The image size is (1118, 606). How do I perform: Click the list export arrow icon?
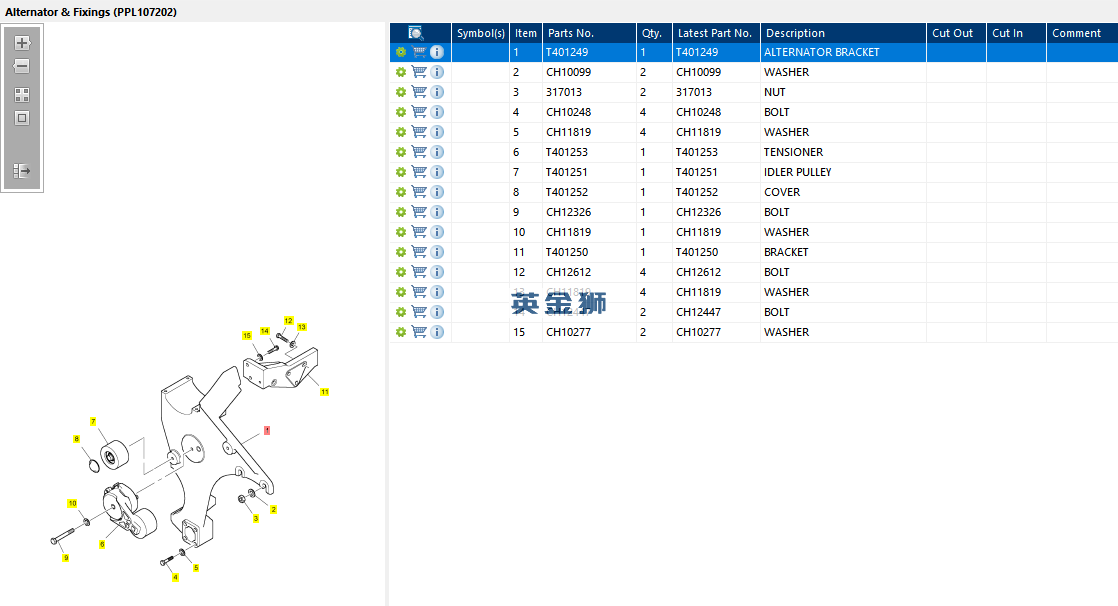pos(22,171)
